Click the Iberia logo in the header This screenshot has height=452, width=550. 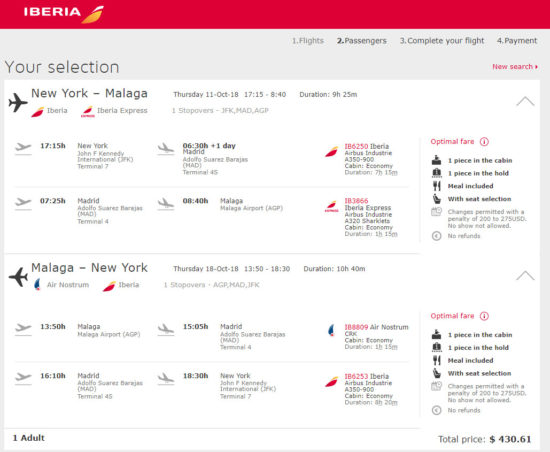pyautogui.click(x=63, y=13)
